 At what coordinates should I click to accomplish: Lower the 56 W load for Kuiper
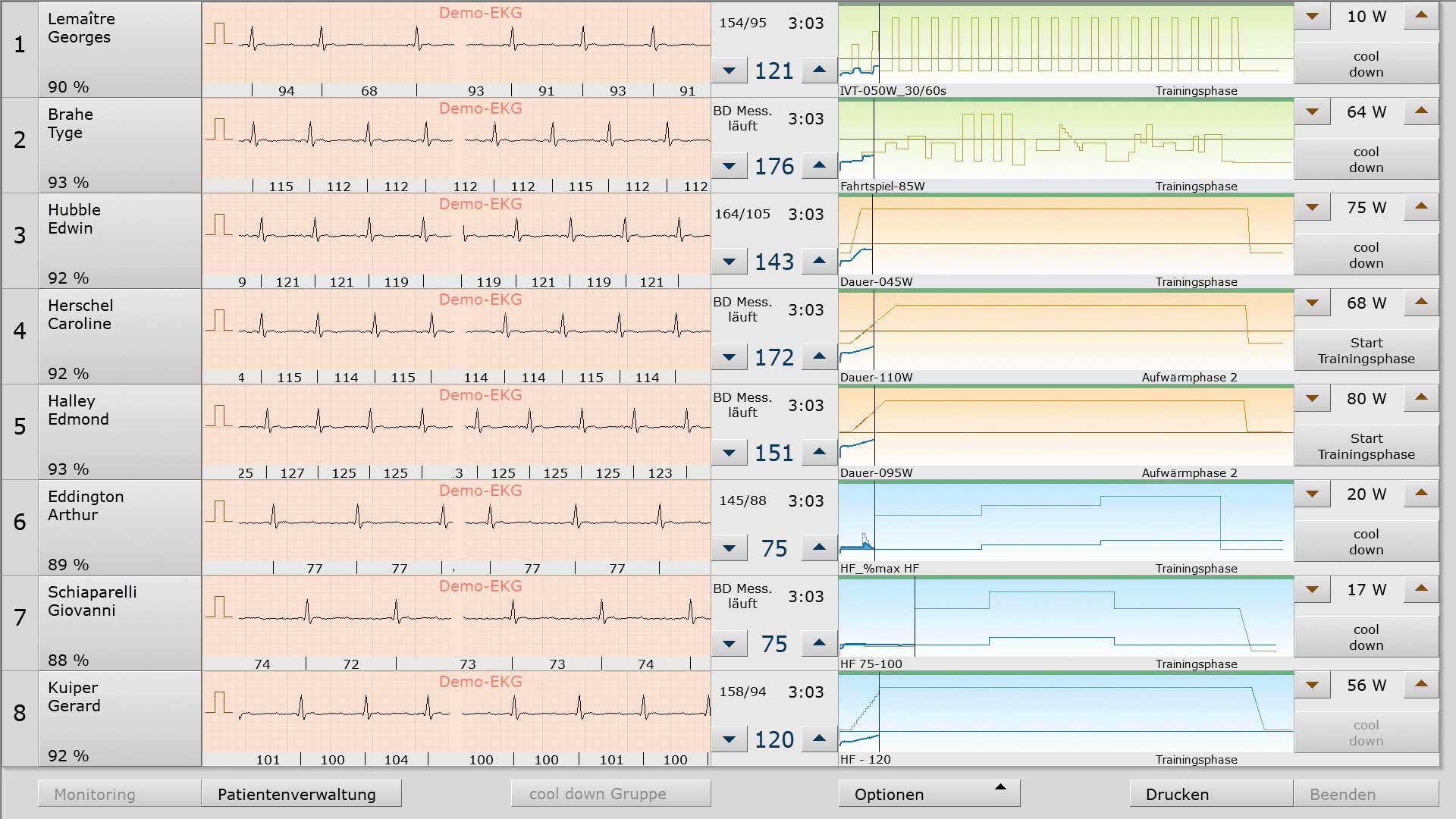click(x=1312, y=685)
